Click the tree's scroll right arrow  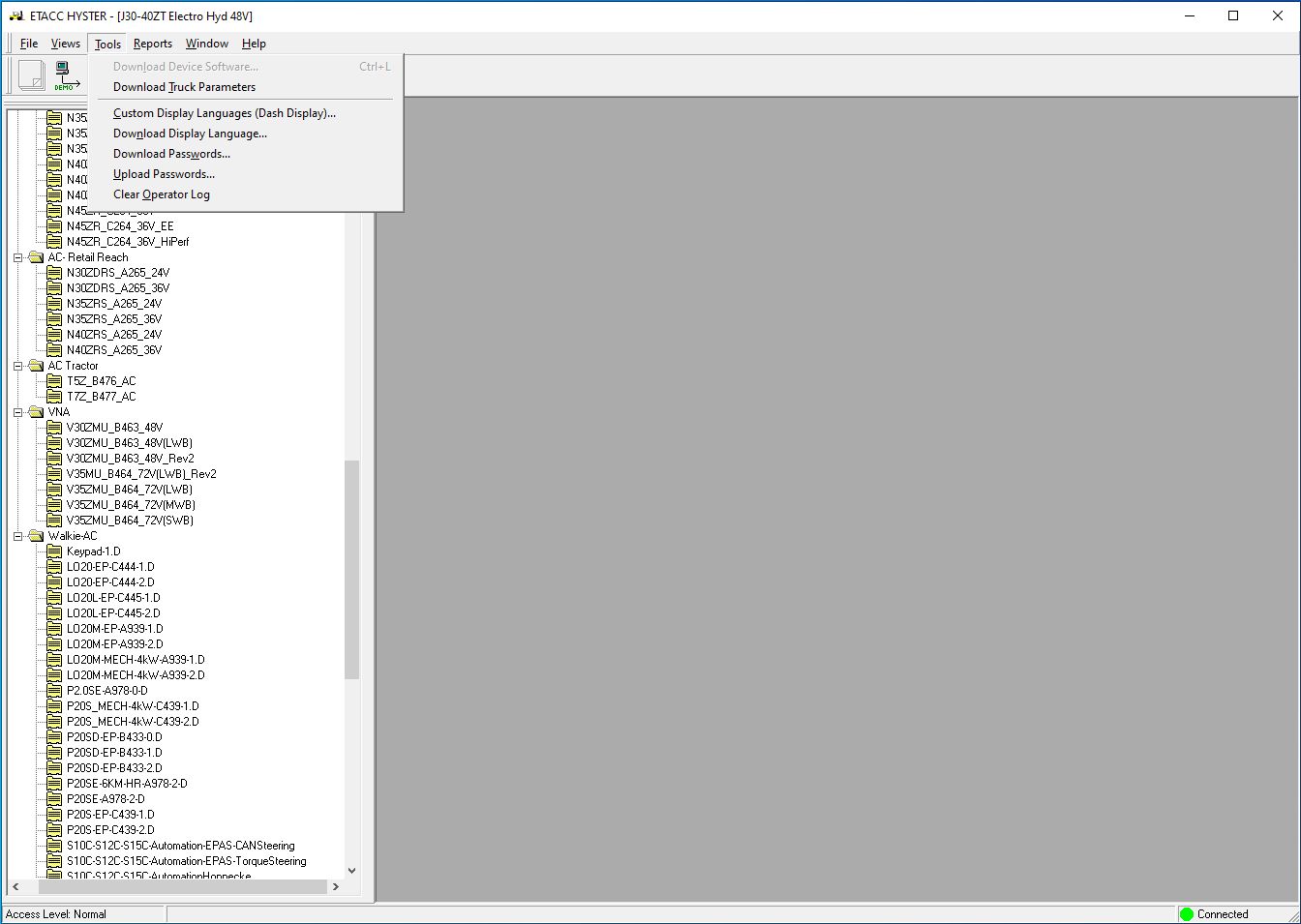pyautogui.click(x=336, y=886)
